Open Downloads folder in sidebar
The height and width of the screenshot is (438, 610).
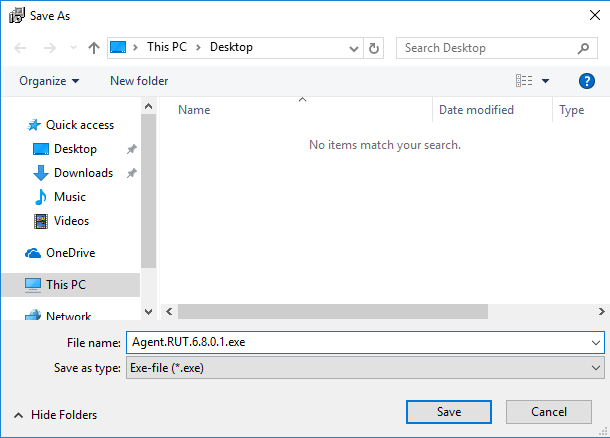click(x=83, y=173)
